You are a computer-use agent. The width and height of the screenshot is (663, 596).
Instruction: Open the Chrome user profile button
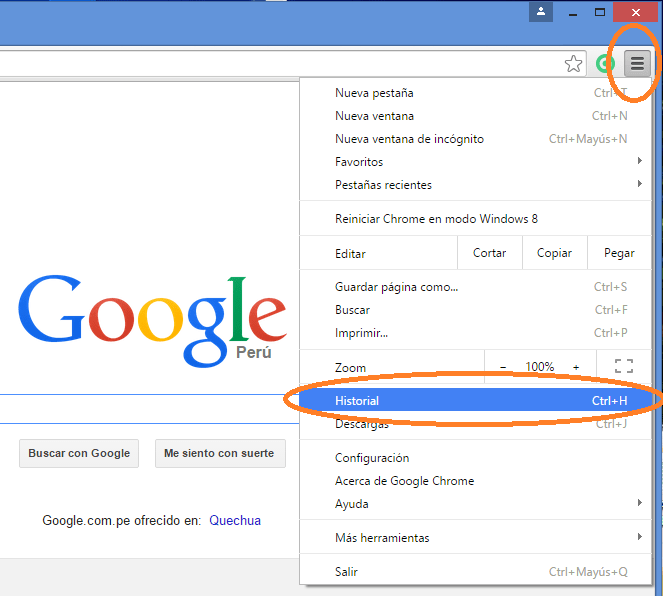tap(541, 12)
